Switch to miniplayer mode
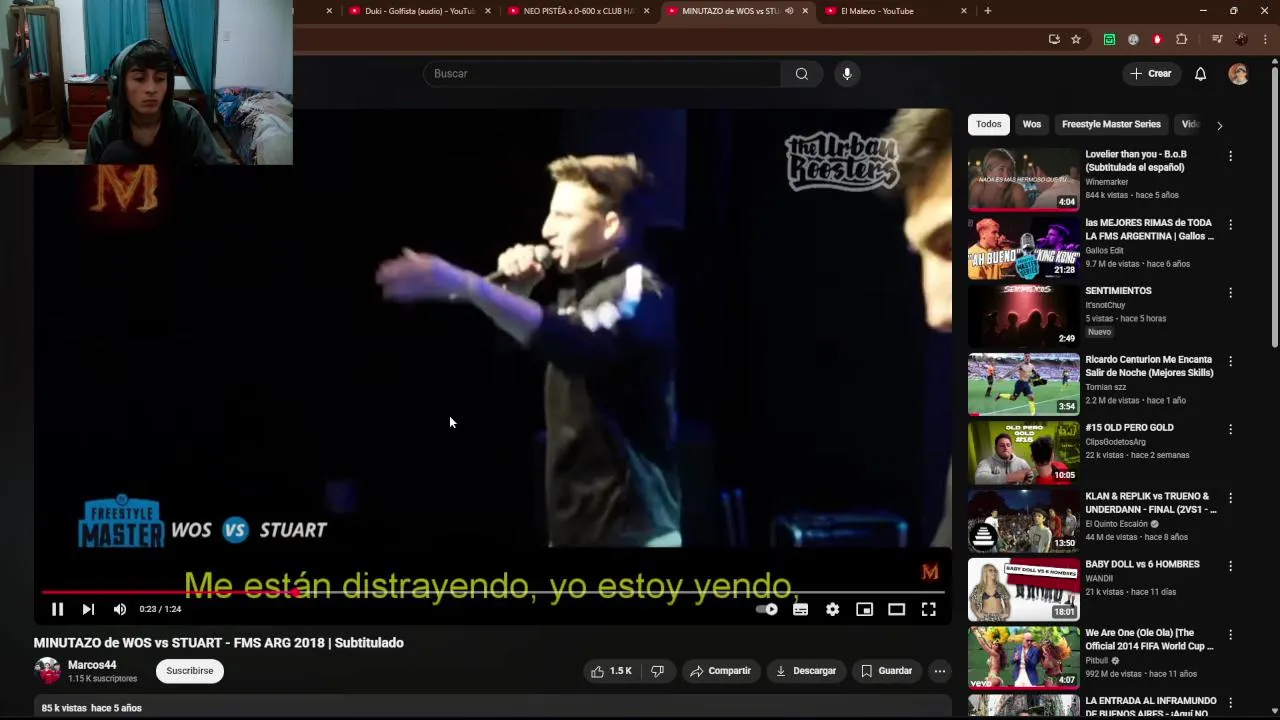 tap(864, 609)
